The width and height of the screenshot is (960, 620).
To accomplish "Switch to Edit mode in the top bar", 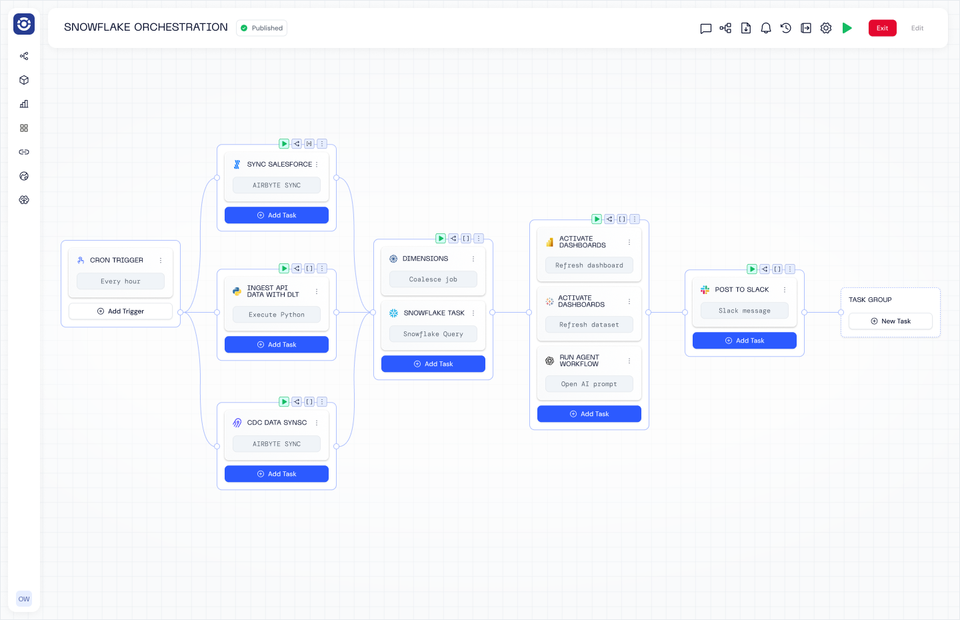I will click(x=917, y=28).
